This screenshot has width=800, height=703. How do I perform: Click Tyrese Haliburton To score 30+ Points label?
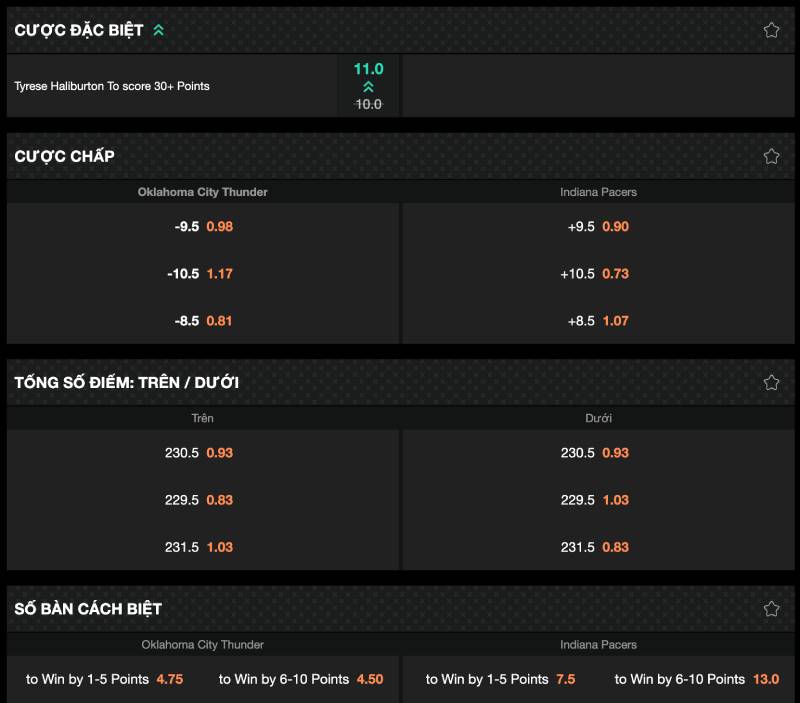(x=112, y=86)
